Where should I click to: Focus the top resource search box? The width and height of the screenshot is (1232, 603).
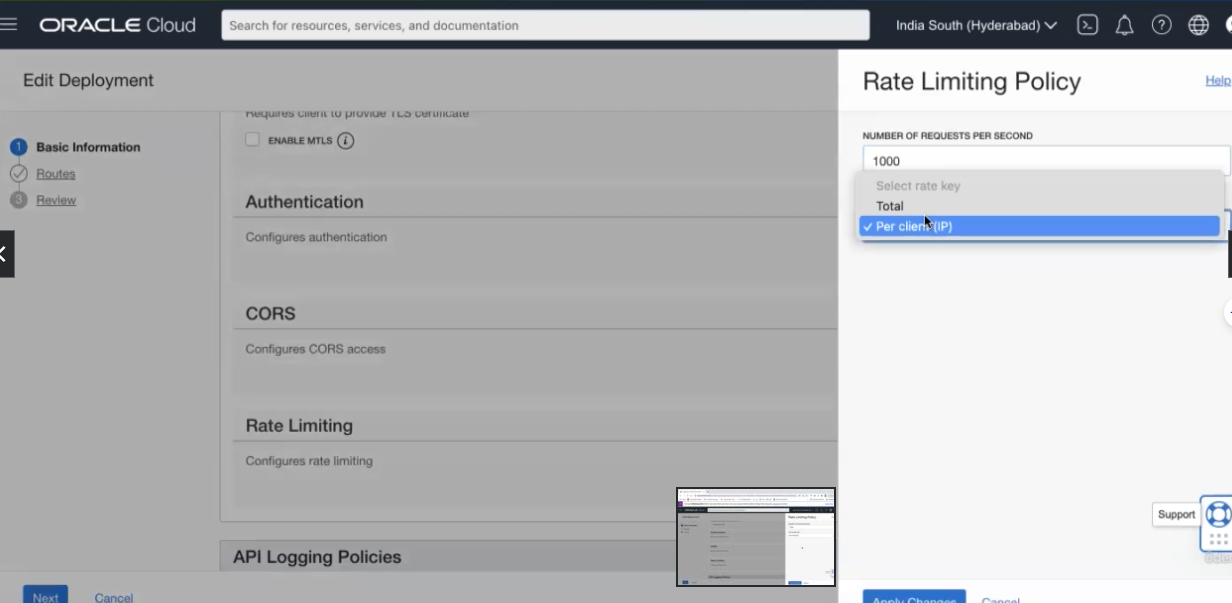[x=545, y=25]
